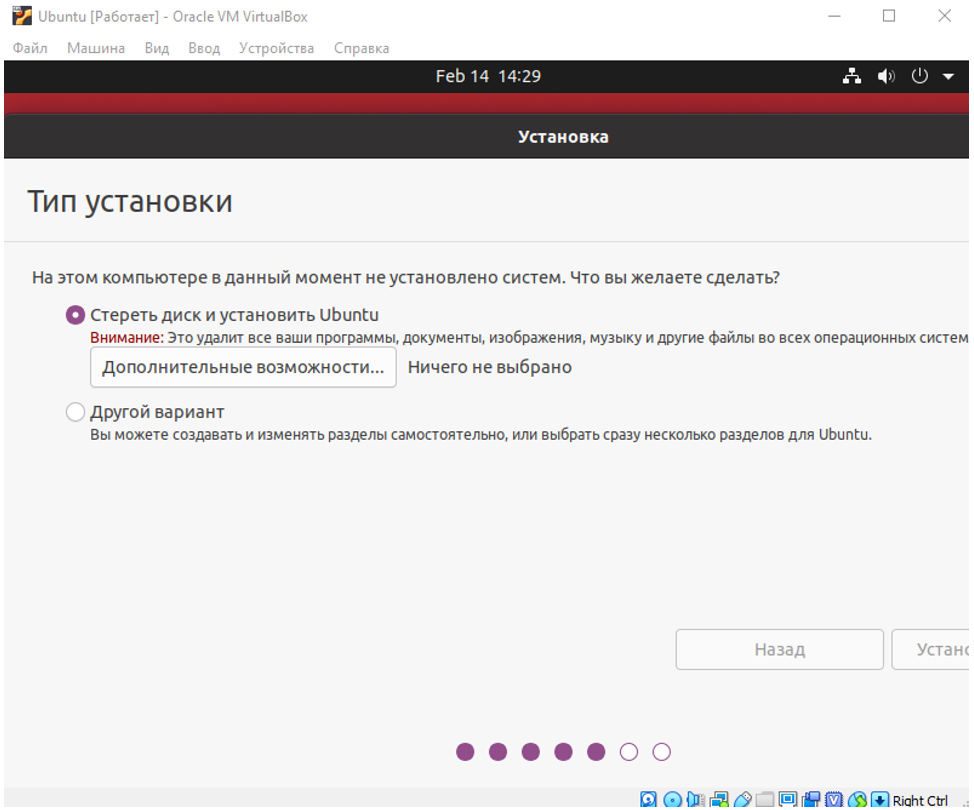Screen dimensions: 974x810
Task: Open the clock showing Feb 14 14:29
Action: pyautogui.click(x=488, y=76)
